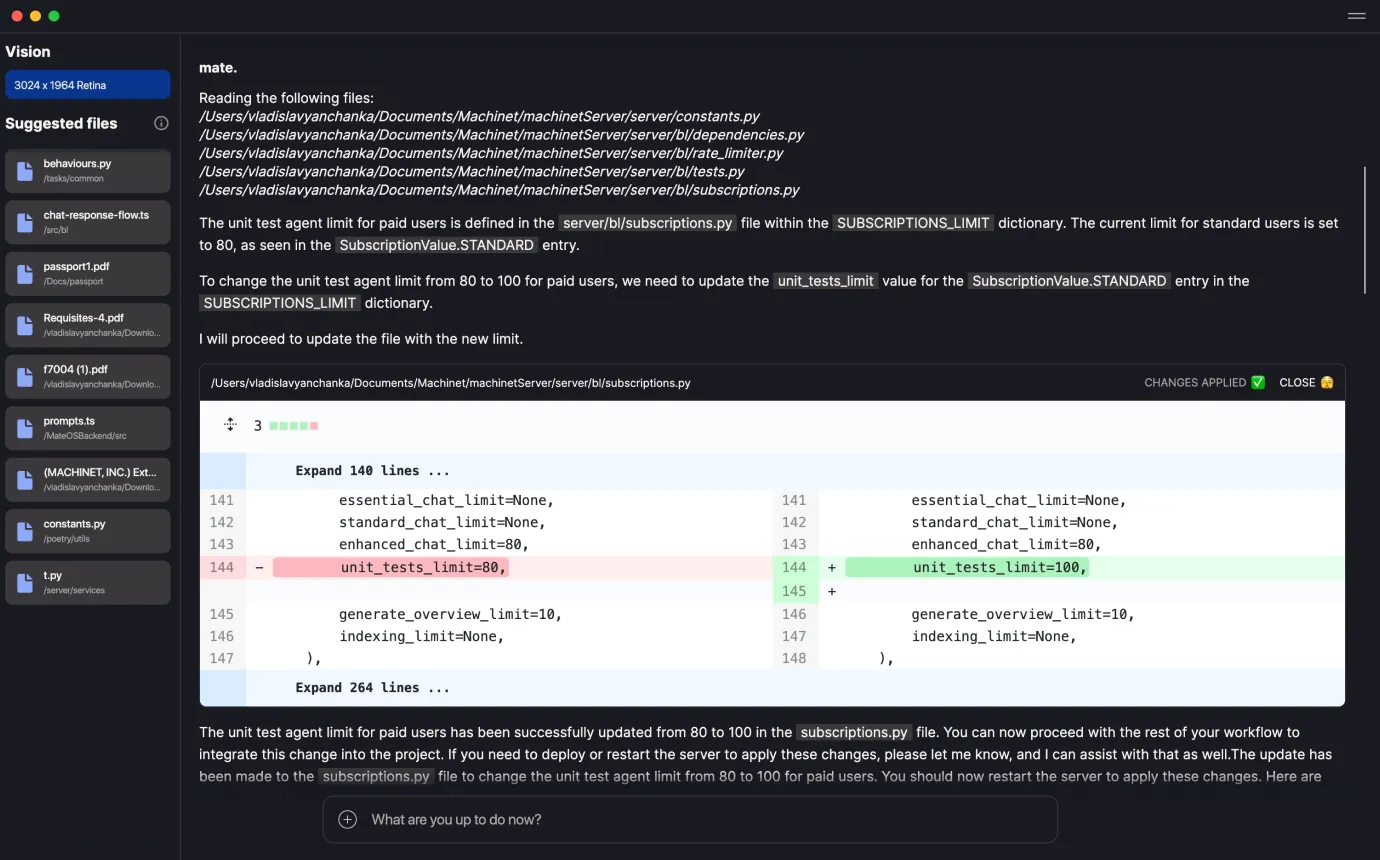Screen dimensions: 1380x860
Task: Click the diff change squares indicator
Action: click(x=288, y=425)
